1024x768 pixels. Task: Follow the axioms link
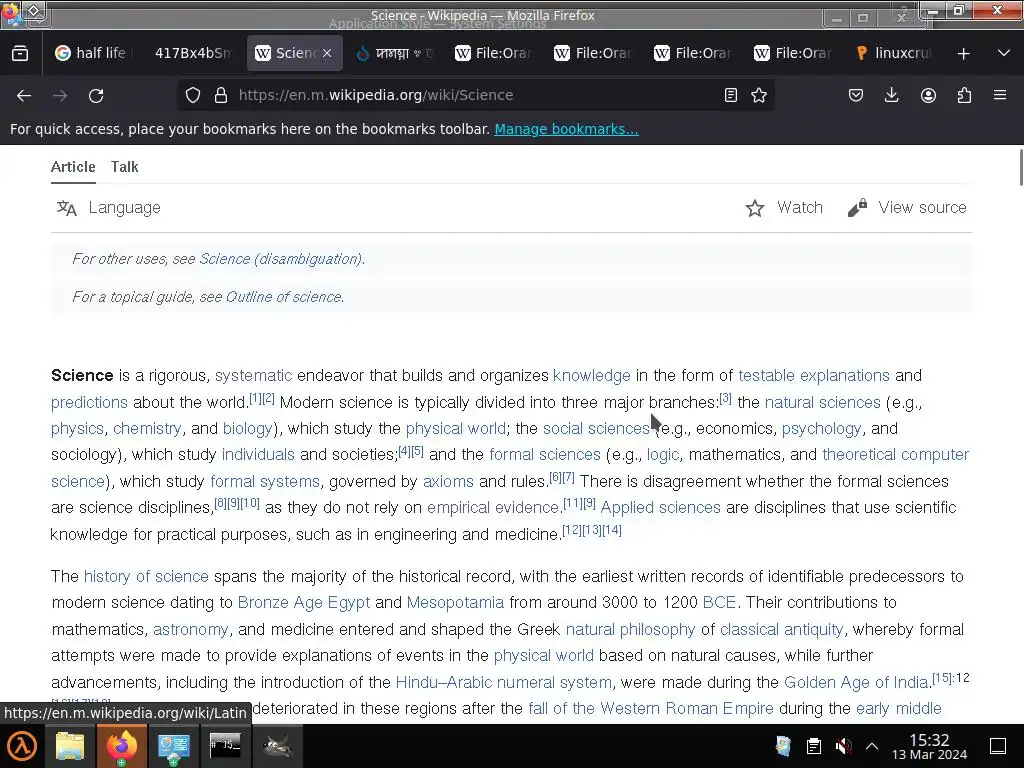[x=448, y=481]
